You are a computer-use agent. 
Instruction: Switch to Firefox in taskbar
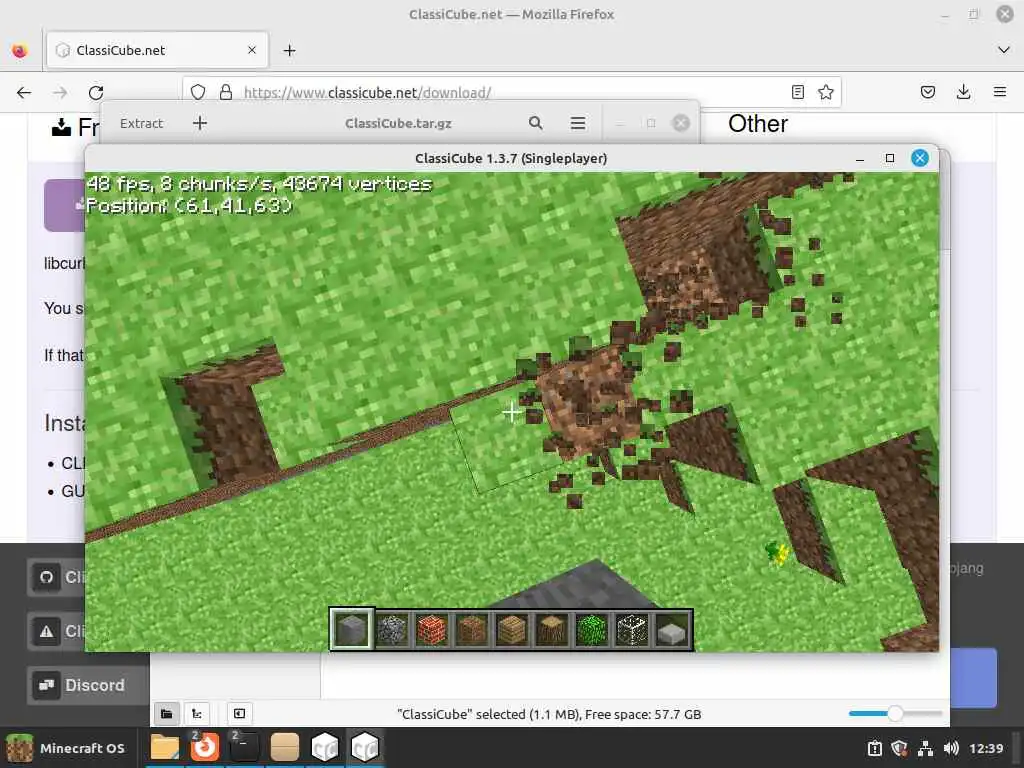point(204,748)
